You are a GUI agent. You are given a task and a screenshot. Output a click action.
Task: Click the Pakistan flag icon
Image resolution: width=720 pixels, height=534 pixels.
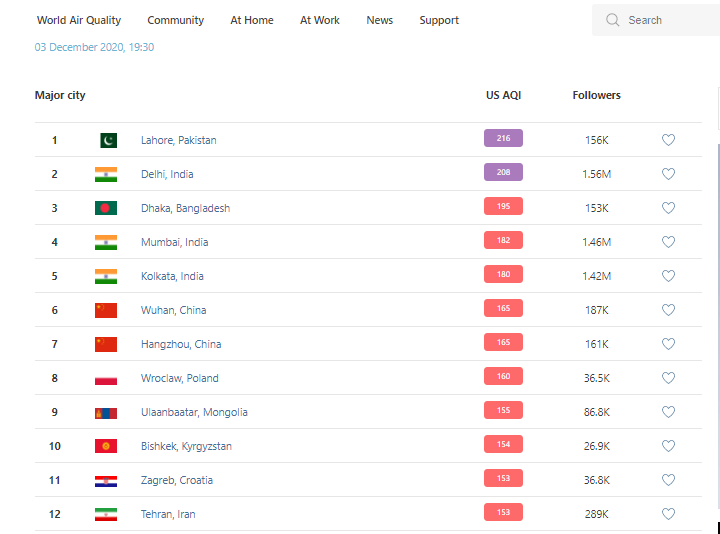point(107,140)
